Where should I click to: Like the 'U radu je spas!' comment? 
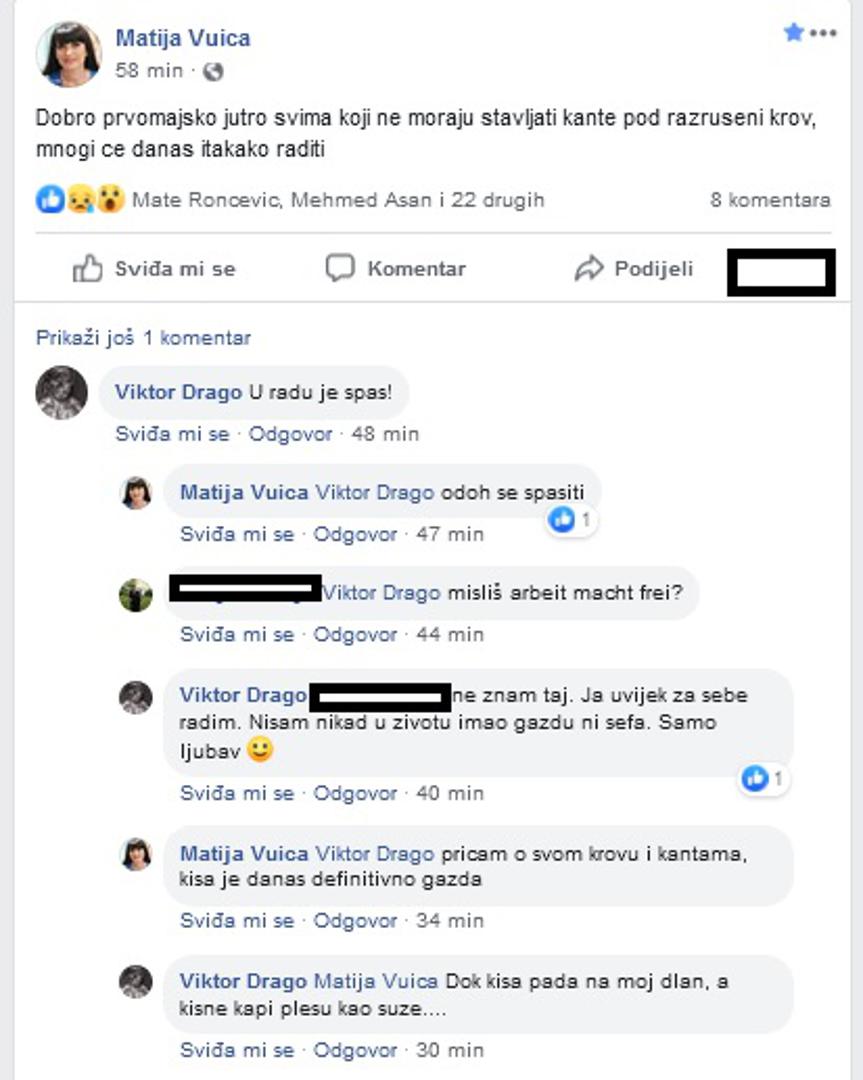172,434
